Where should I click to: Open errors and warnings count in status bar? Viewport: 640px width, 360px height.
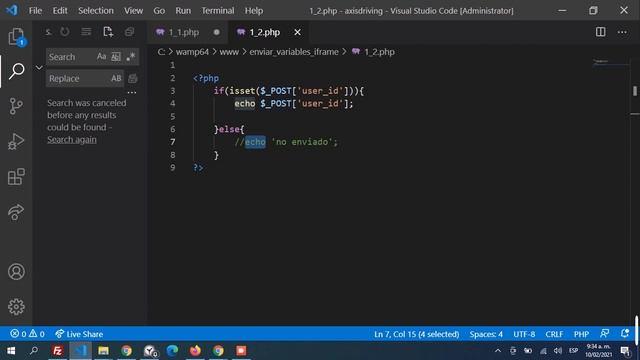27,334
